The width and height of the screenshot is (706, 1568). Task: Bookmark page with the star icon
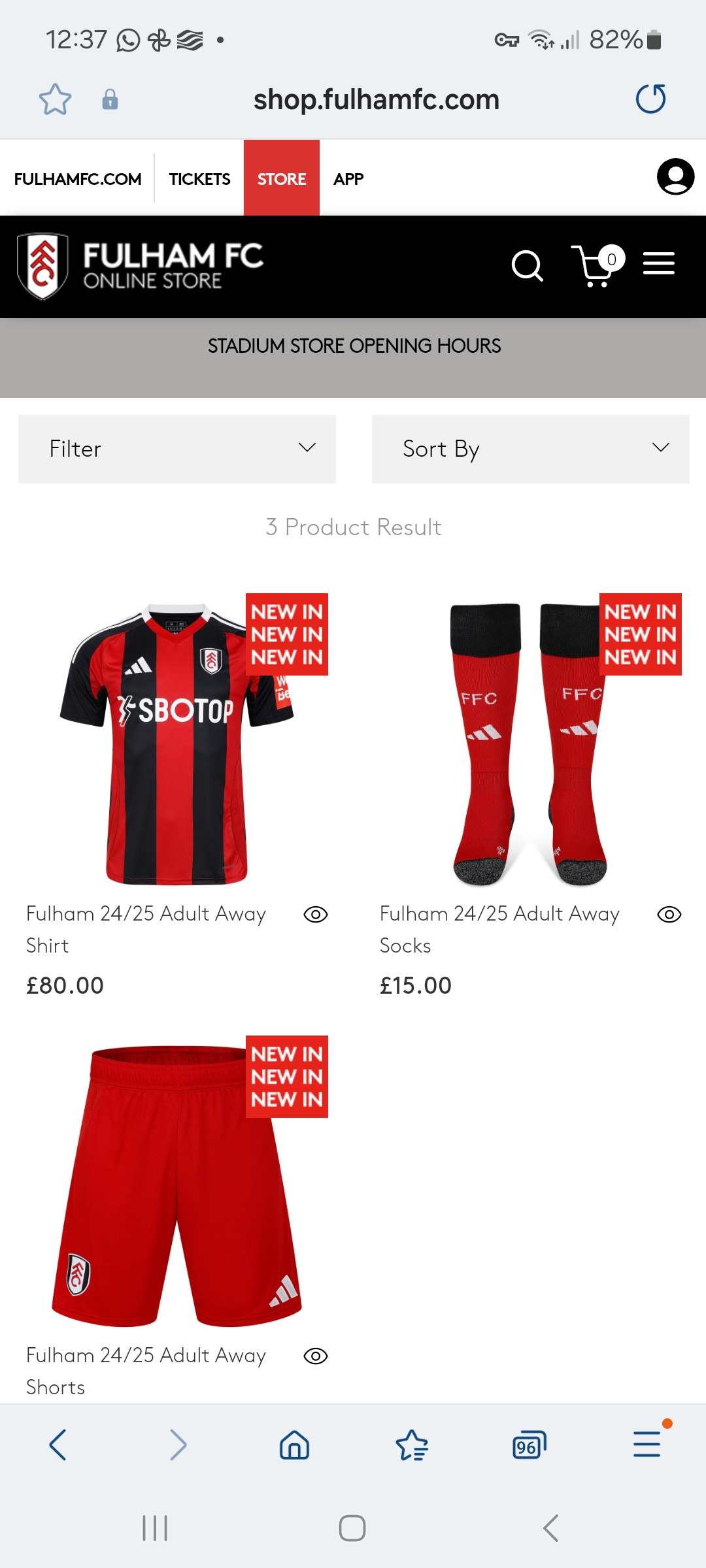tap(55, 99)
